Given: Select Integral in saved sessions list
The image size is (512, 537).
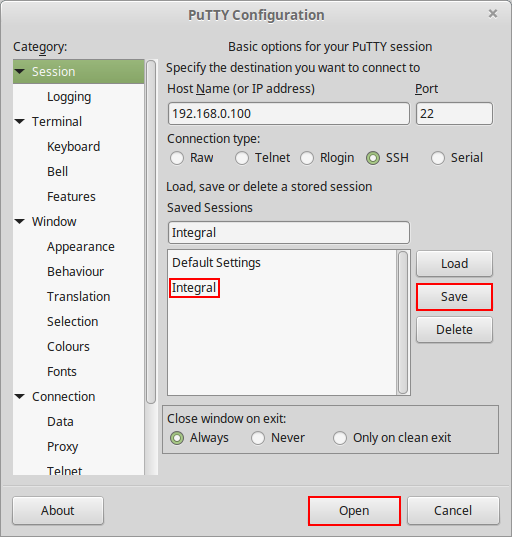Looking at the screenshot, I should [x=194, y=288].
